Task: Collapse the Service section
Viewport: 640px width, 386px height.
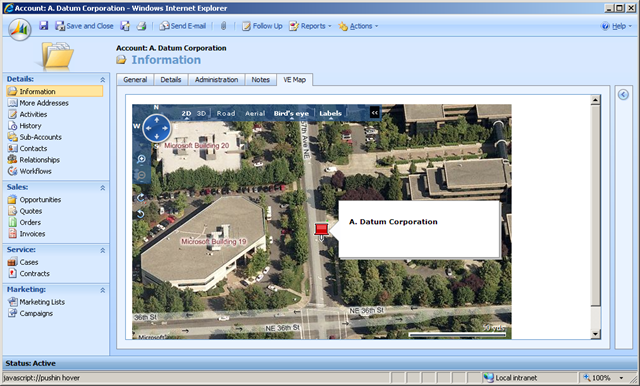Action: point(102,250)
